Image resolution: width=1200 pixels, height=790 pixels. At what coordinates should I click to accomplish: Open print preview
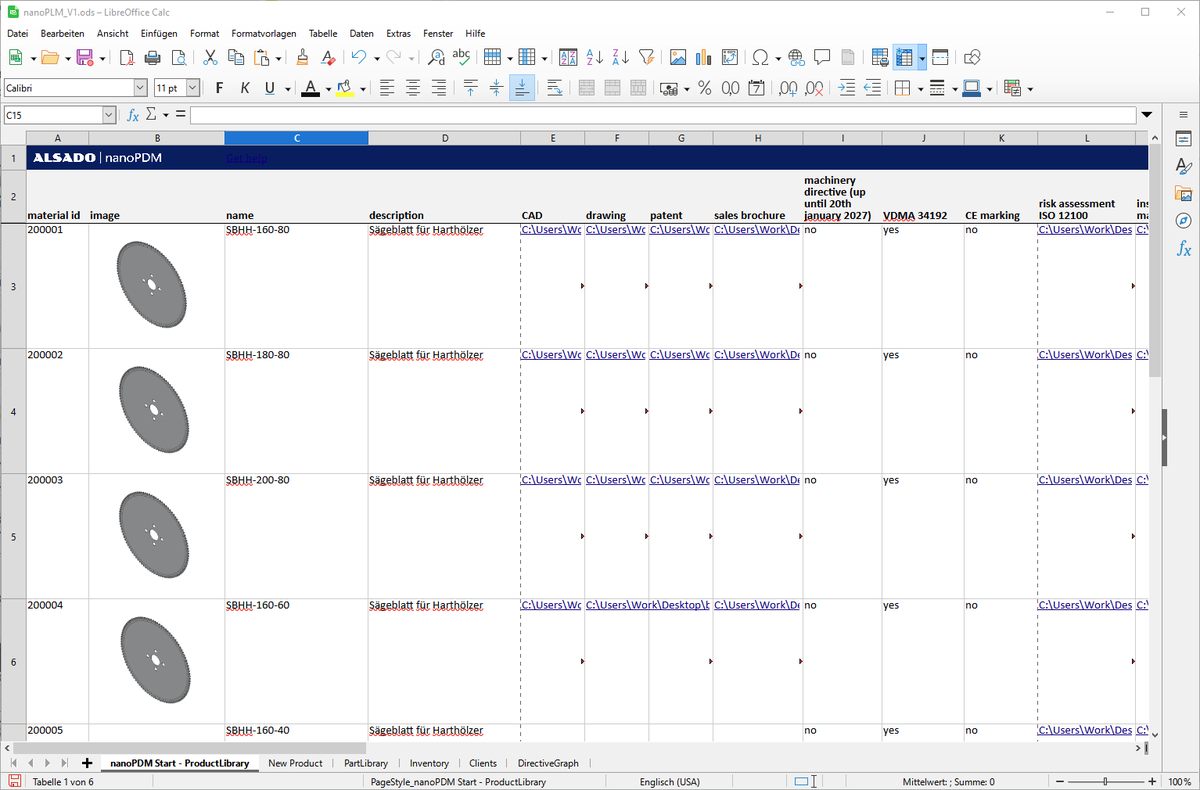point(178,58)
